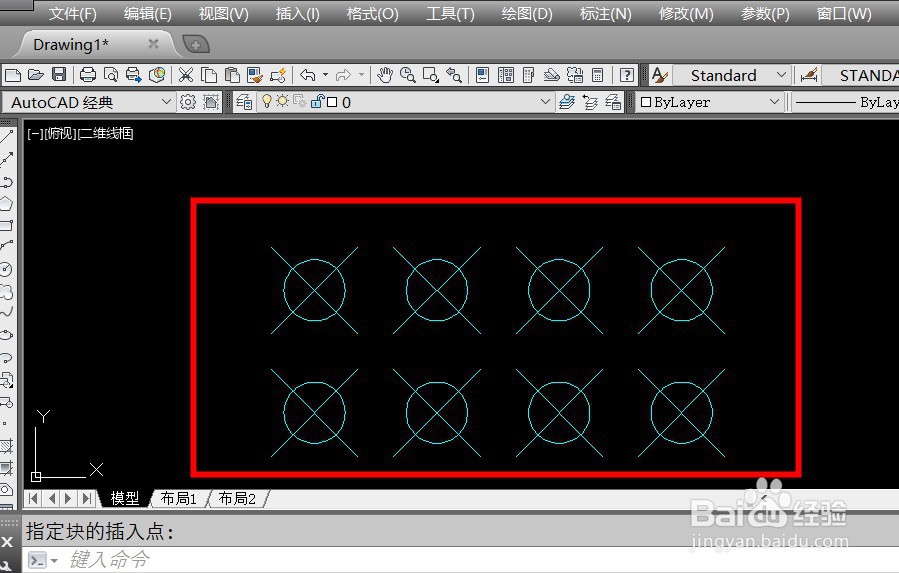Click the Help question mark icon
The width and height of the screenshot is (899, 573).
pos(627,75)
